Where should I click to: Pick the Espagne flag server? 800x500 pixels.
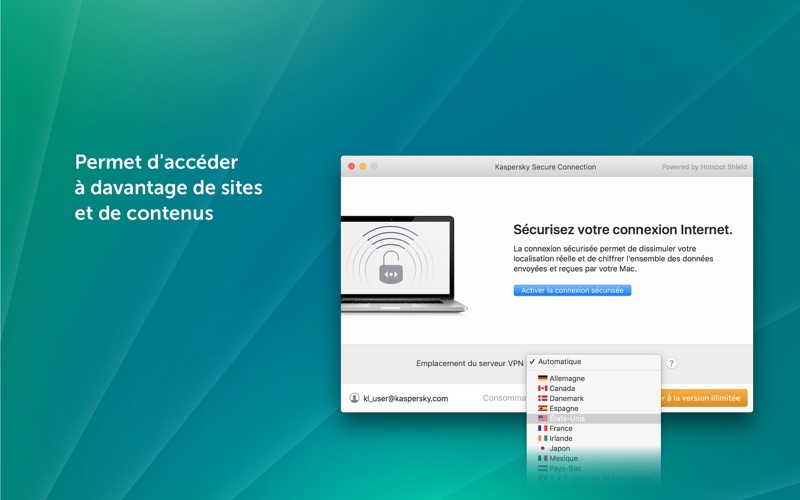(543, 409)
